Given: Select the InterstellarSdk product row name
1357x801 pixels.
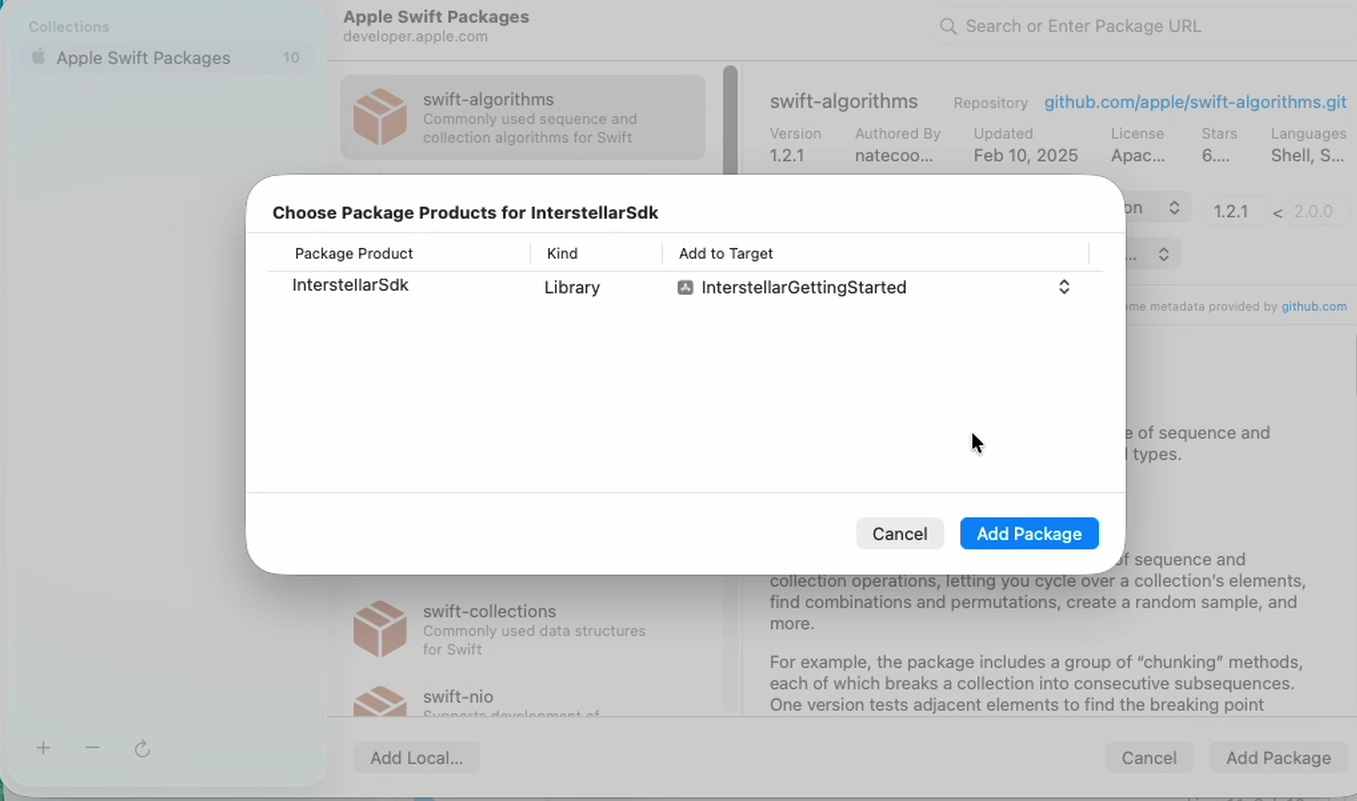Looking at the screenshot, I should (350, 285).
